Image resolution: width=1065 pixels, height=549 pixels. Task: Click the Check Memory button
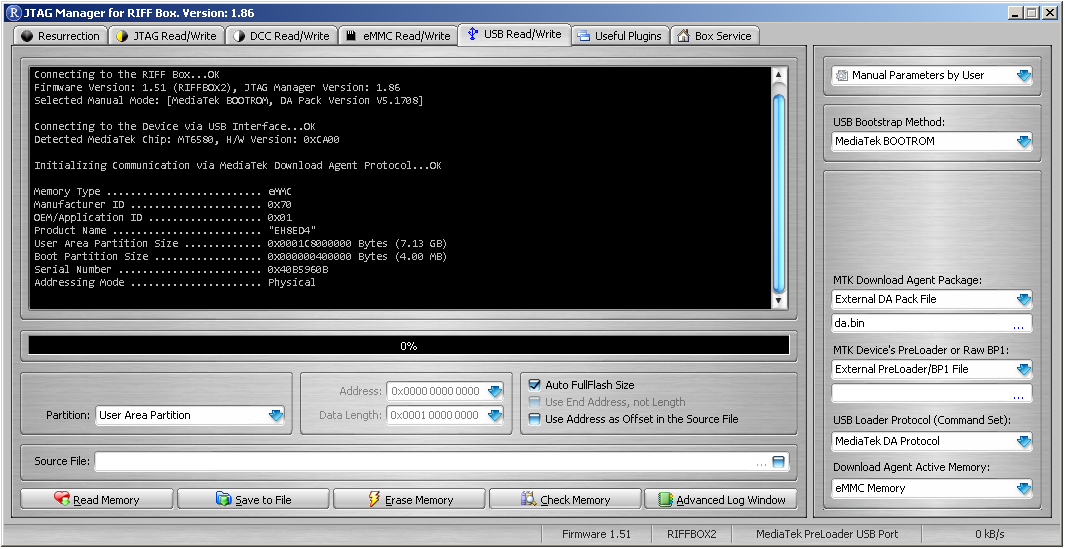click(566, 499)
